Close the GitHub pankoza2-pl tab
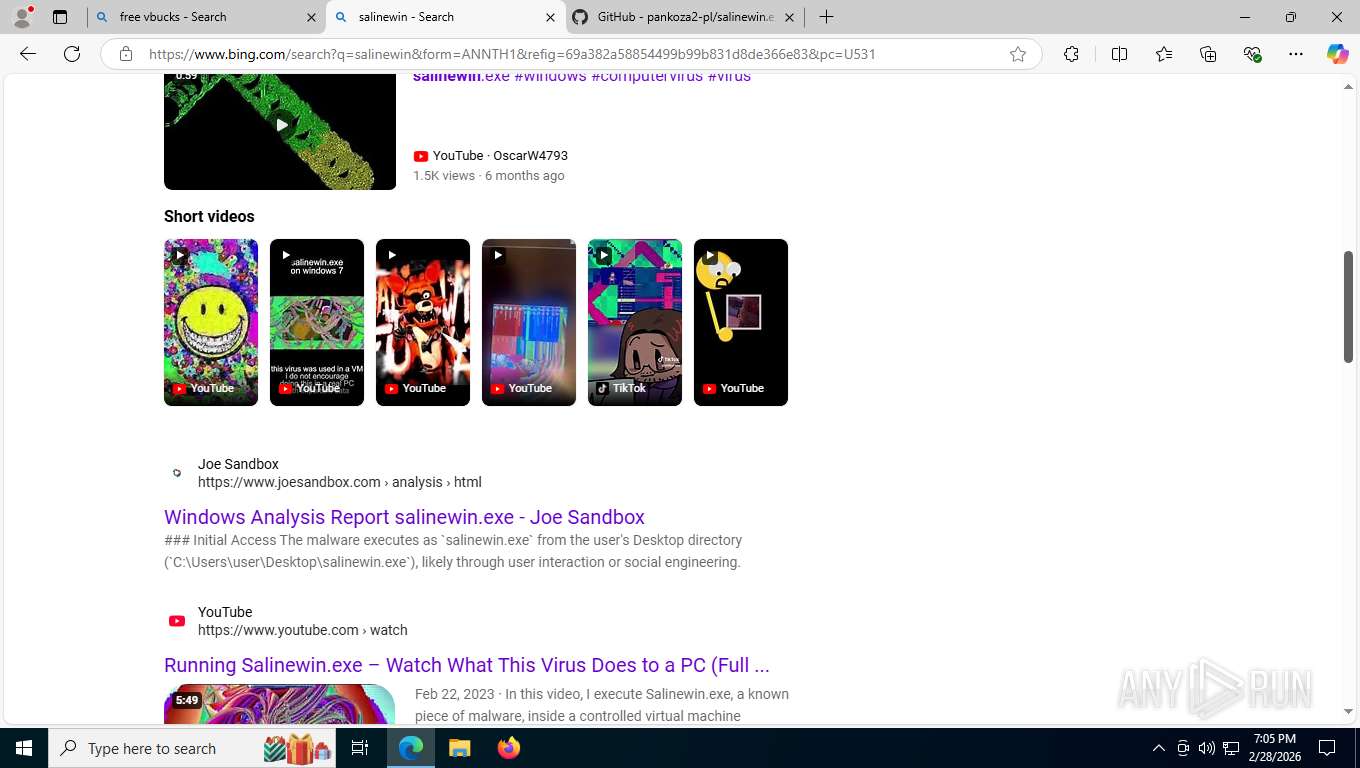1360x768 pixels. (789, 17)
